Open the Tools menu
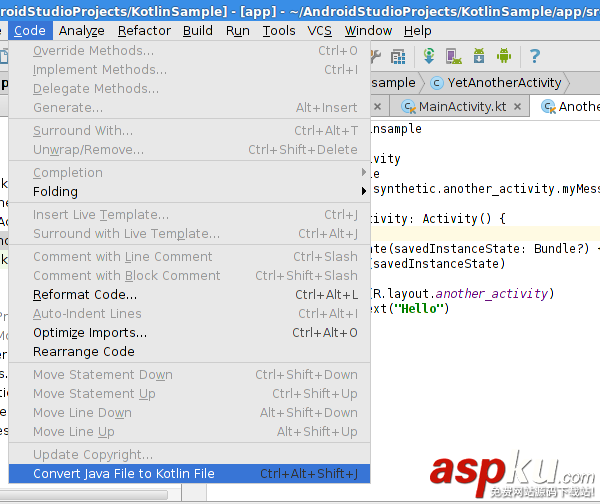Image resolution: width=600 pixels, height=504 pixels. click(x=279, y=31)
